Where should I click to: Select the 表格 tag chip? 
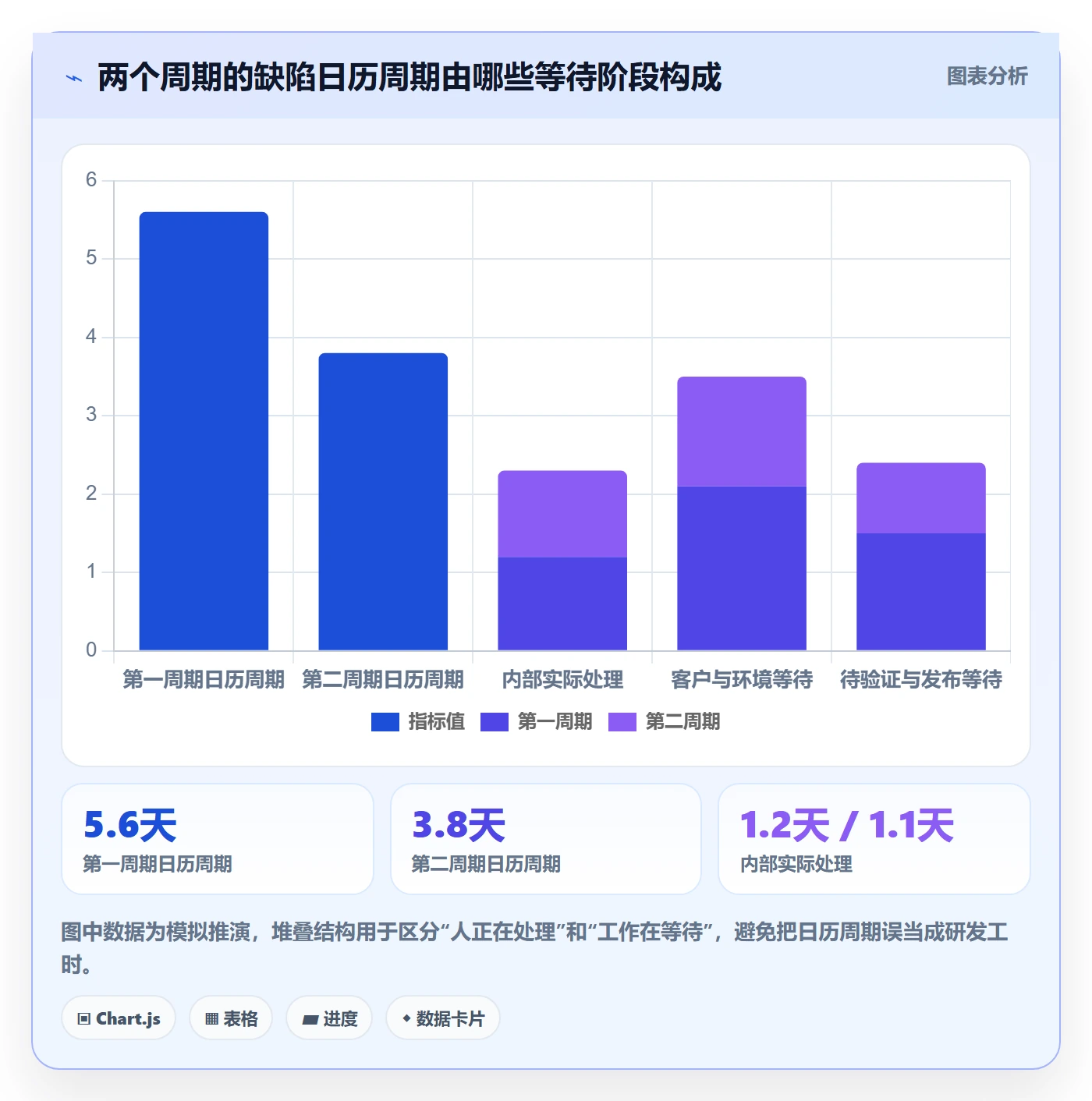231,1018
